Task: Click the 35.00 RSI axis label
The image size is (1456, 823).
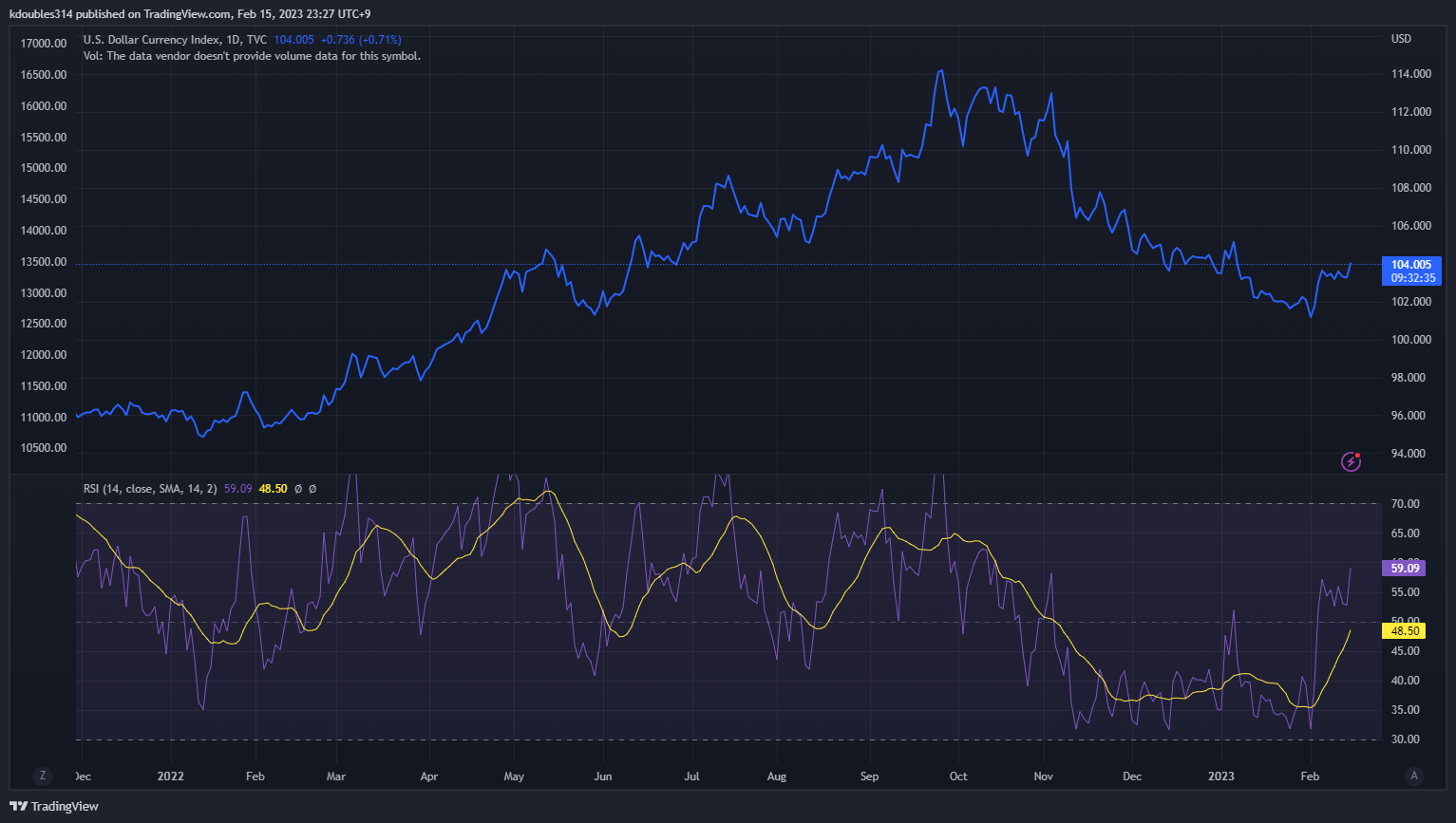Action: click(x=1405, y=710)
